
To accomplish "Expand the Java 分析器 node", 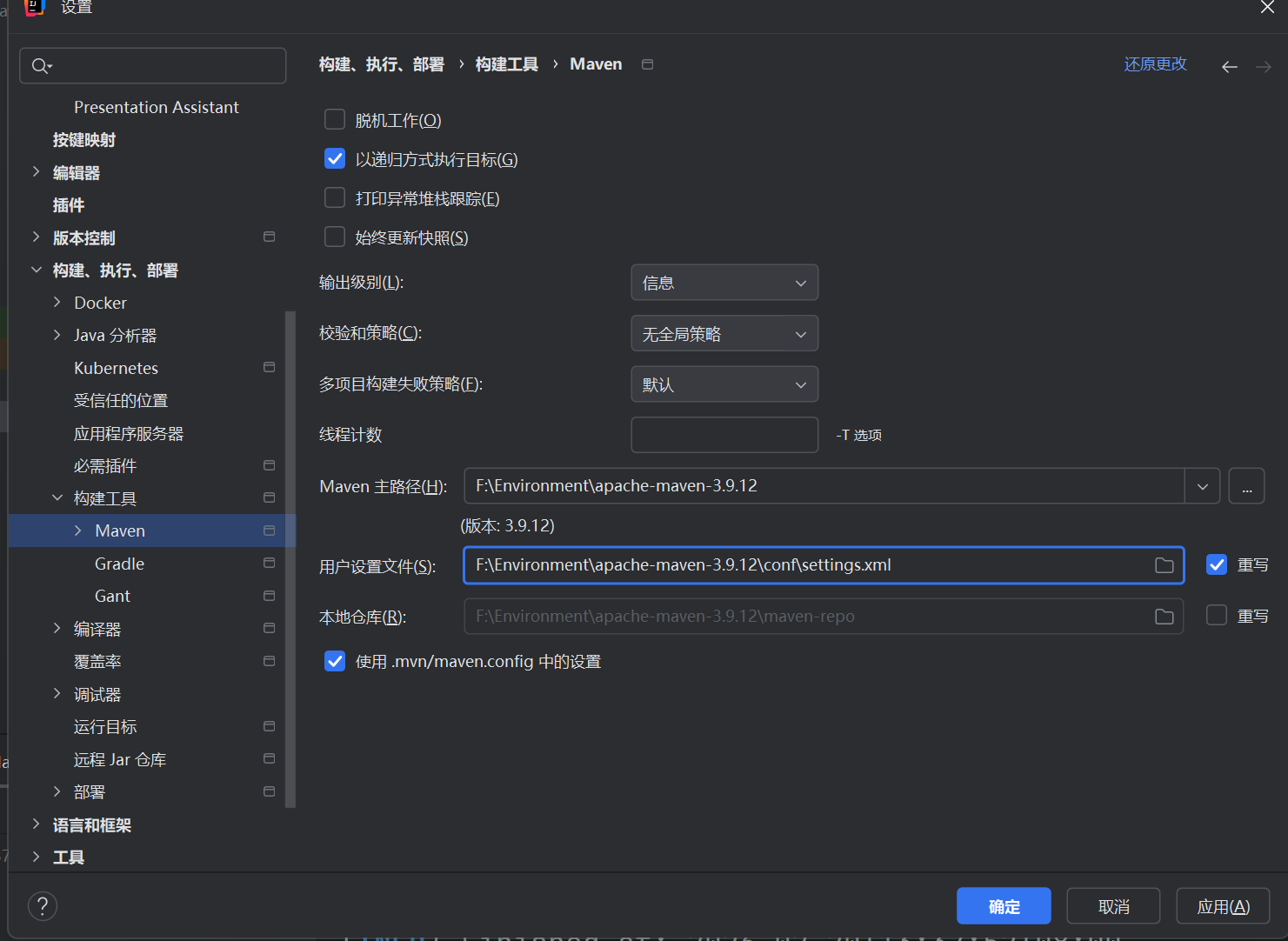I will click(57, 335).
